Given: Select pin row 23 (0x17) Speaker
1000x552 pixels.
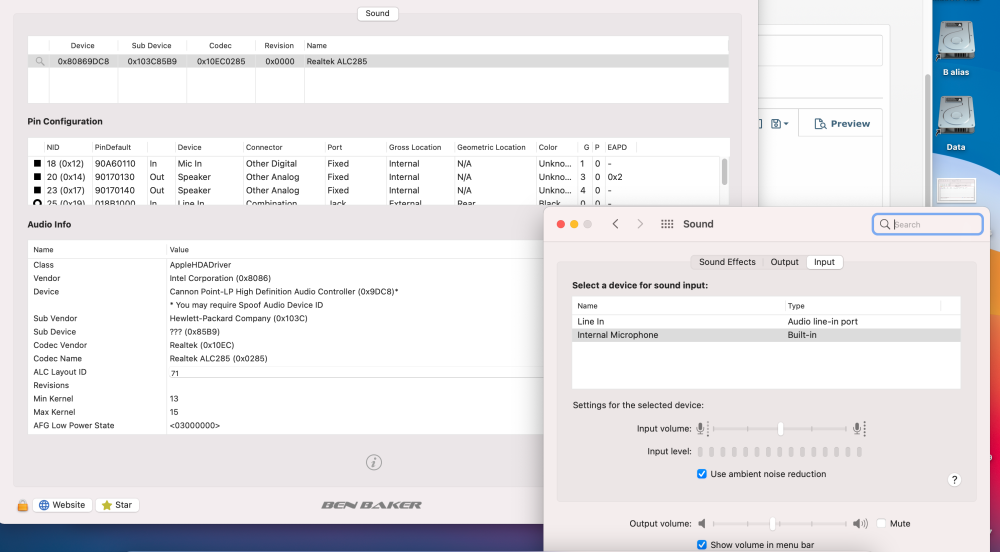Looking at the screenshot, I should click(x=374, y=191).
